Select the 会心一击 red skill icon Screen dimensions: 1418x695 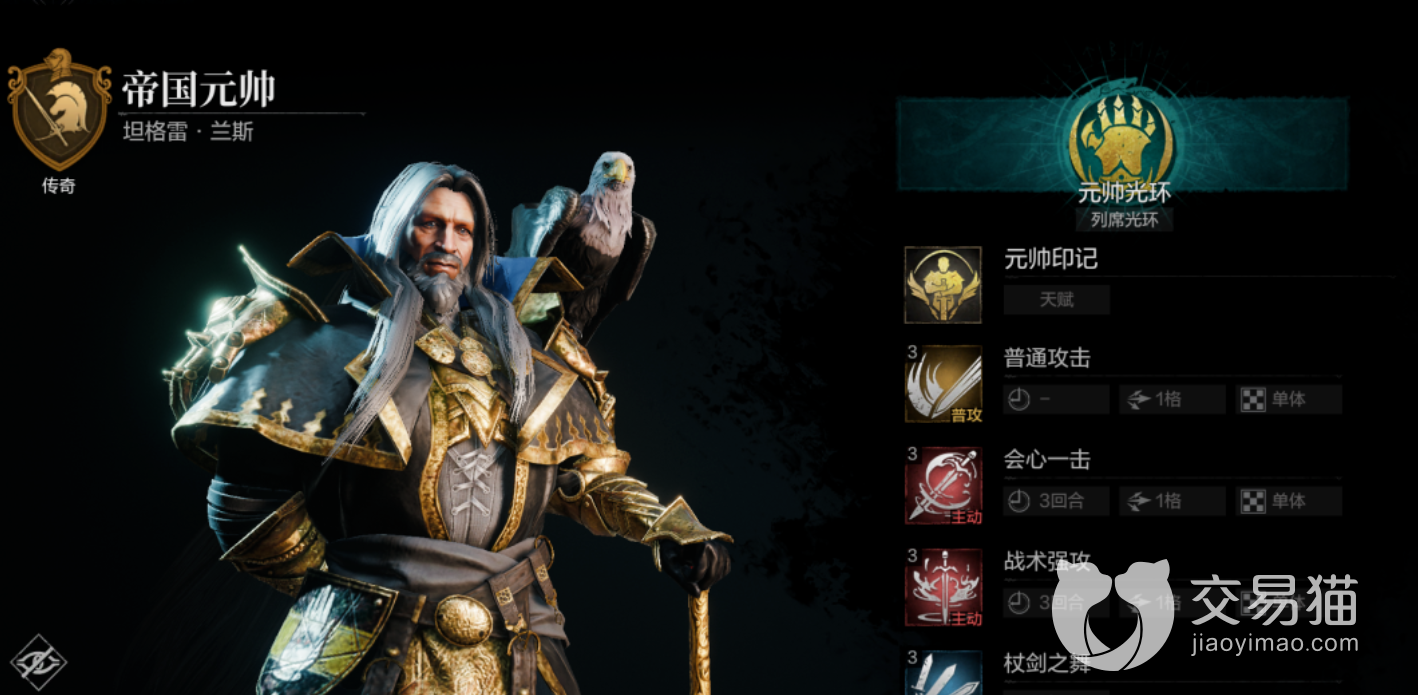point(943,485)
